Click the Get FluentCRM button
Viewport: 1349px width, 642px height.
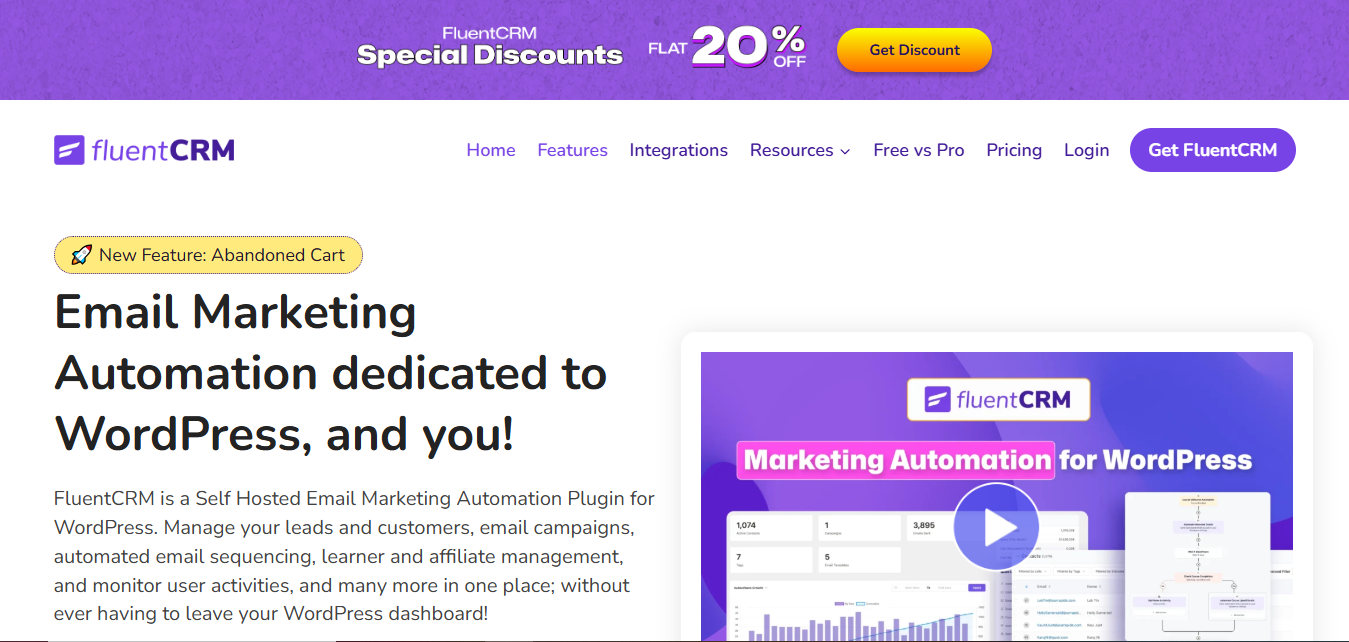click(1212, 150)
